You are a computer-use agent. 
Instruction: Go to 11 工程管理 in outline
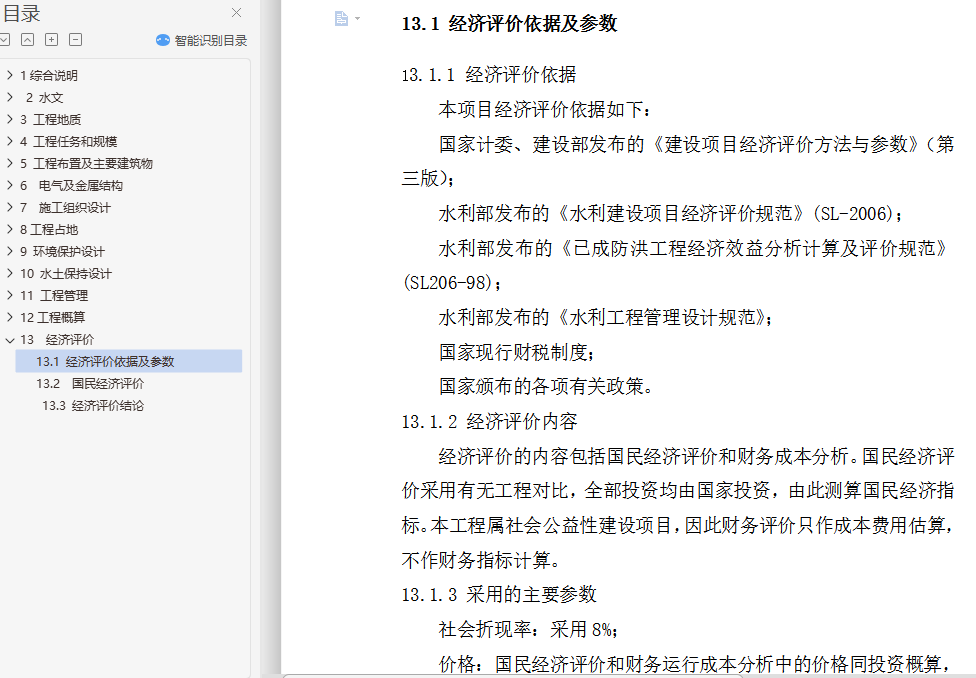coord(54,295)
